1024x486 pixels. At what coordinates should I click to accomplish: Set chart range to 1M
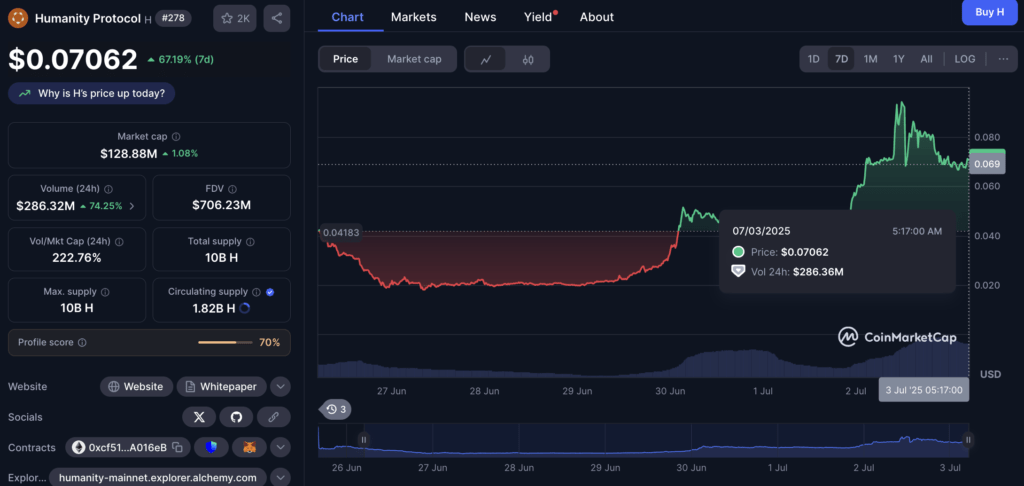(x=870, y=59)
